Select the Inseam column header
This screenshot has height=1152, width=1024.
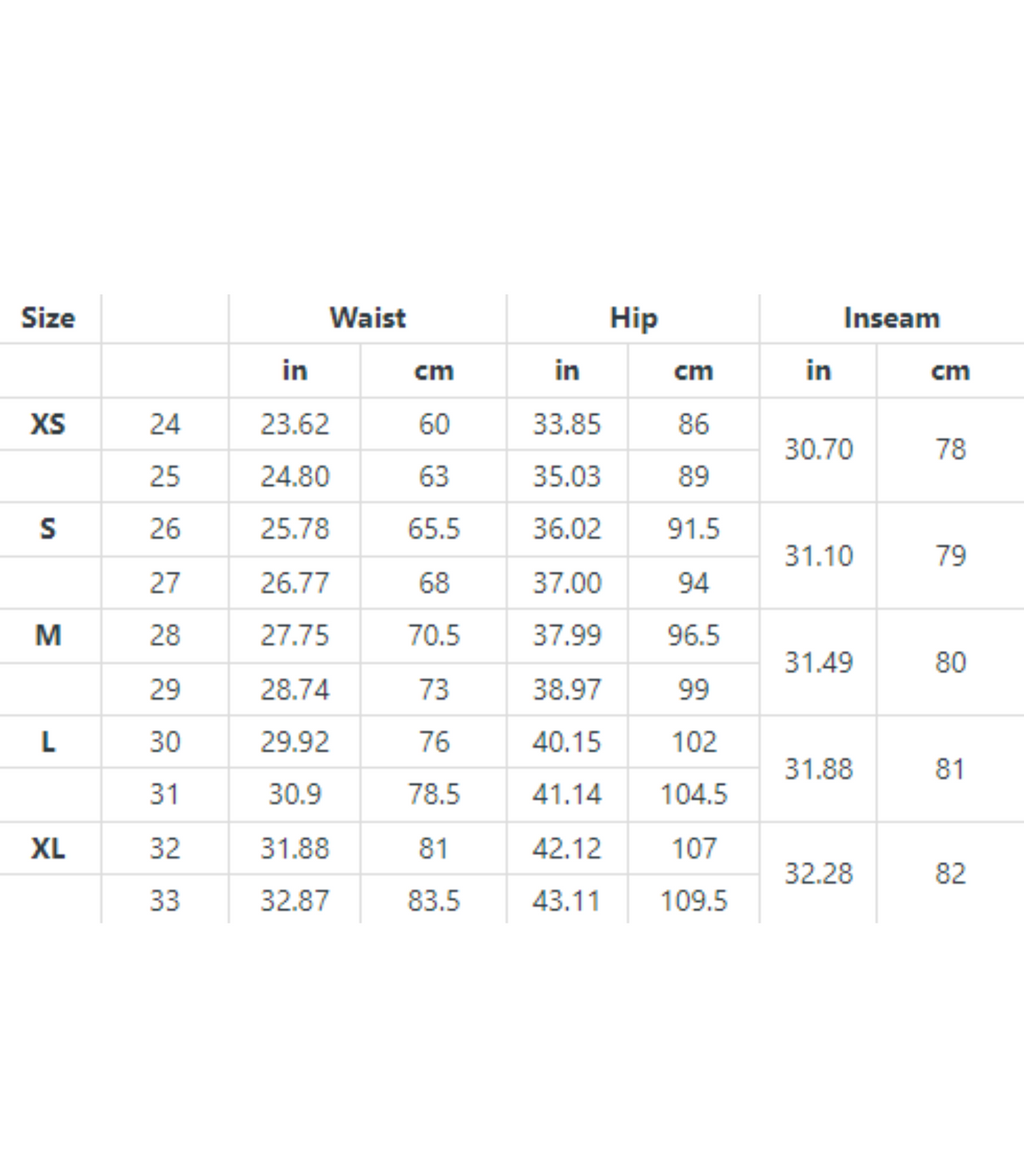(x=892, y=318)
